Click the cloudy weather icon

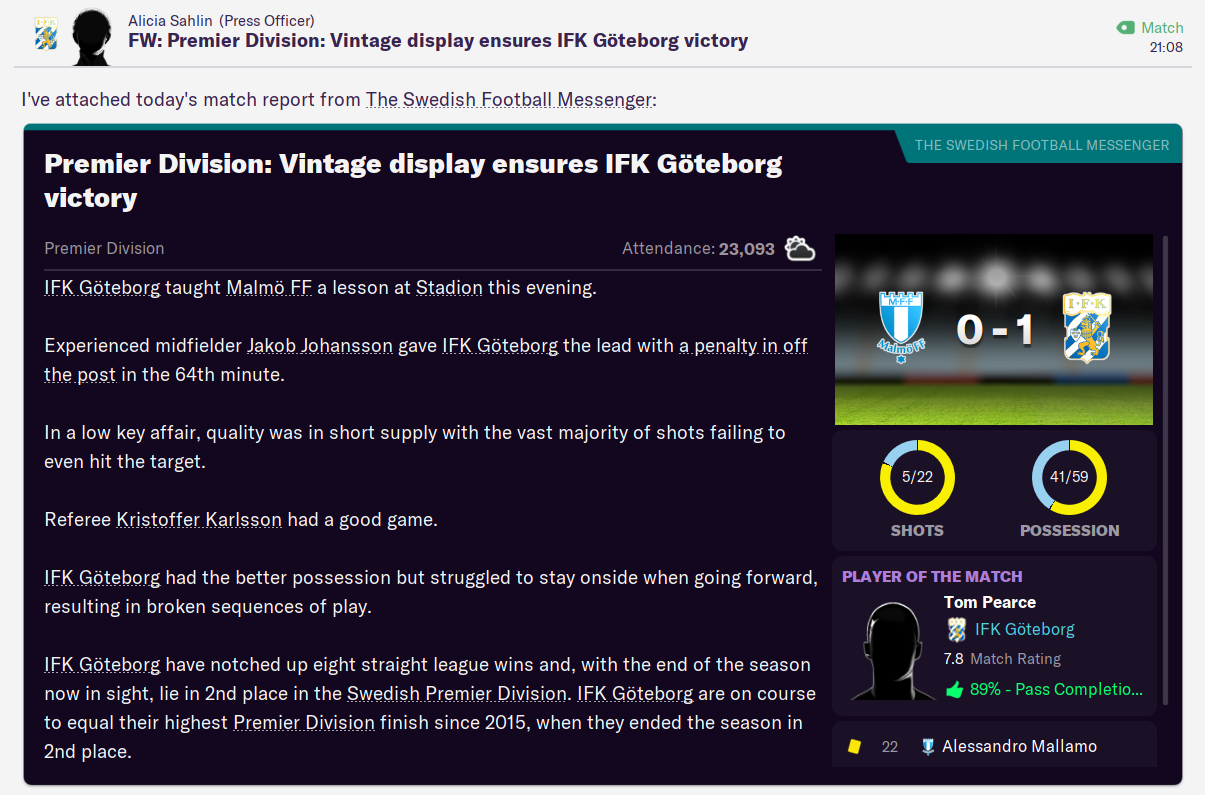(x=800, y=248)
